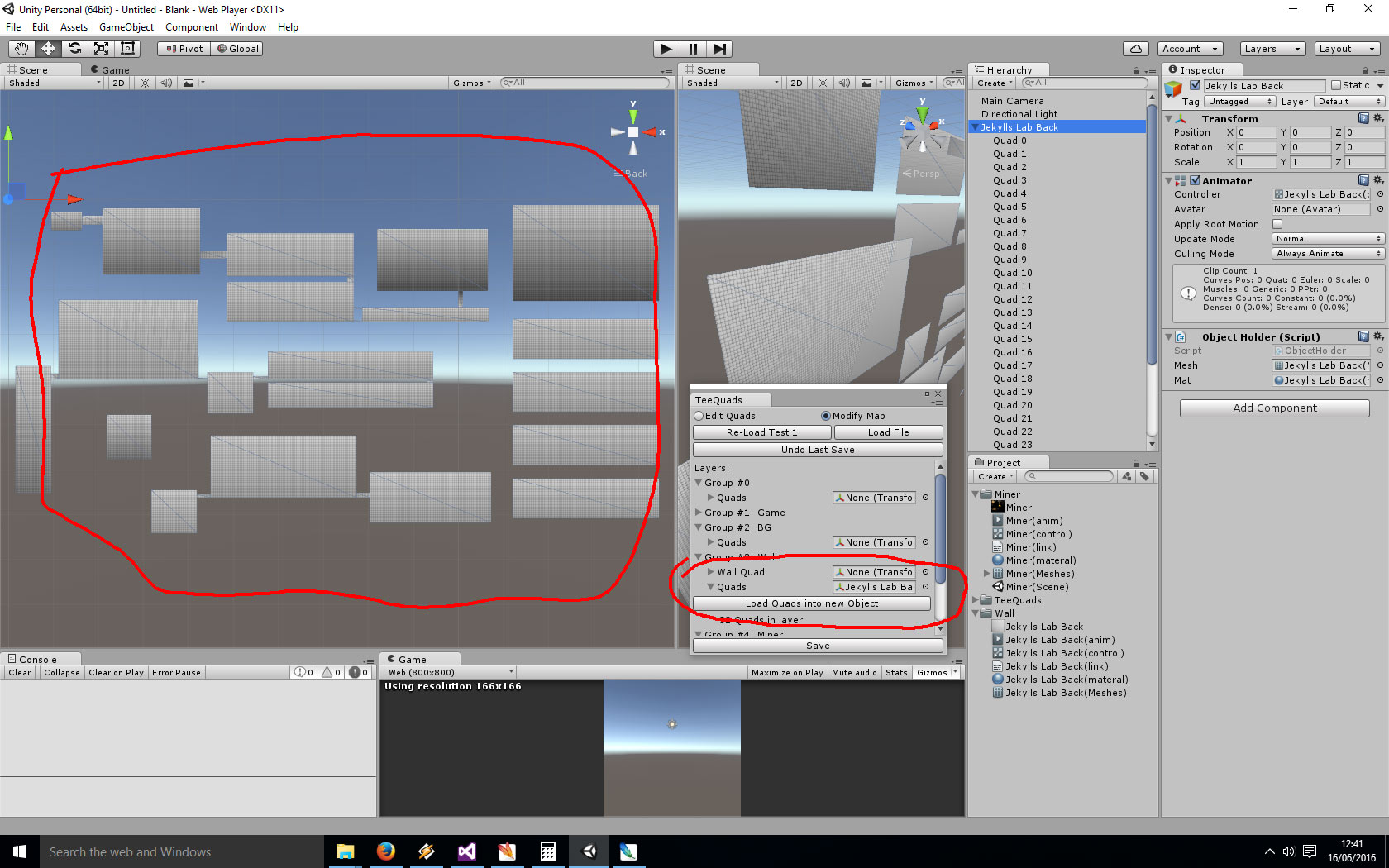Select the Rect Transform tool

[127, 49]
